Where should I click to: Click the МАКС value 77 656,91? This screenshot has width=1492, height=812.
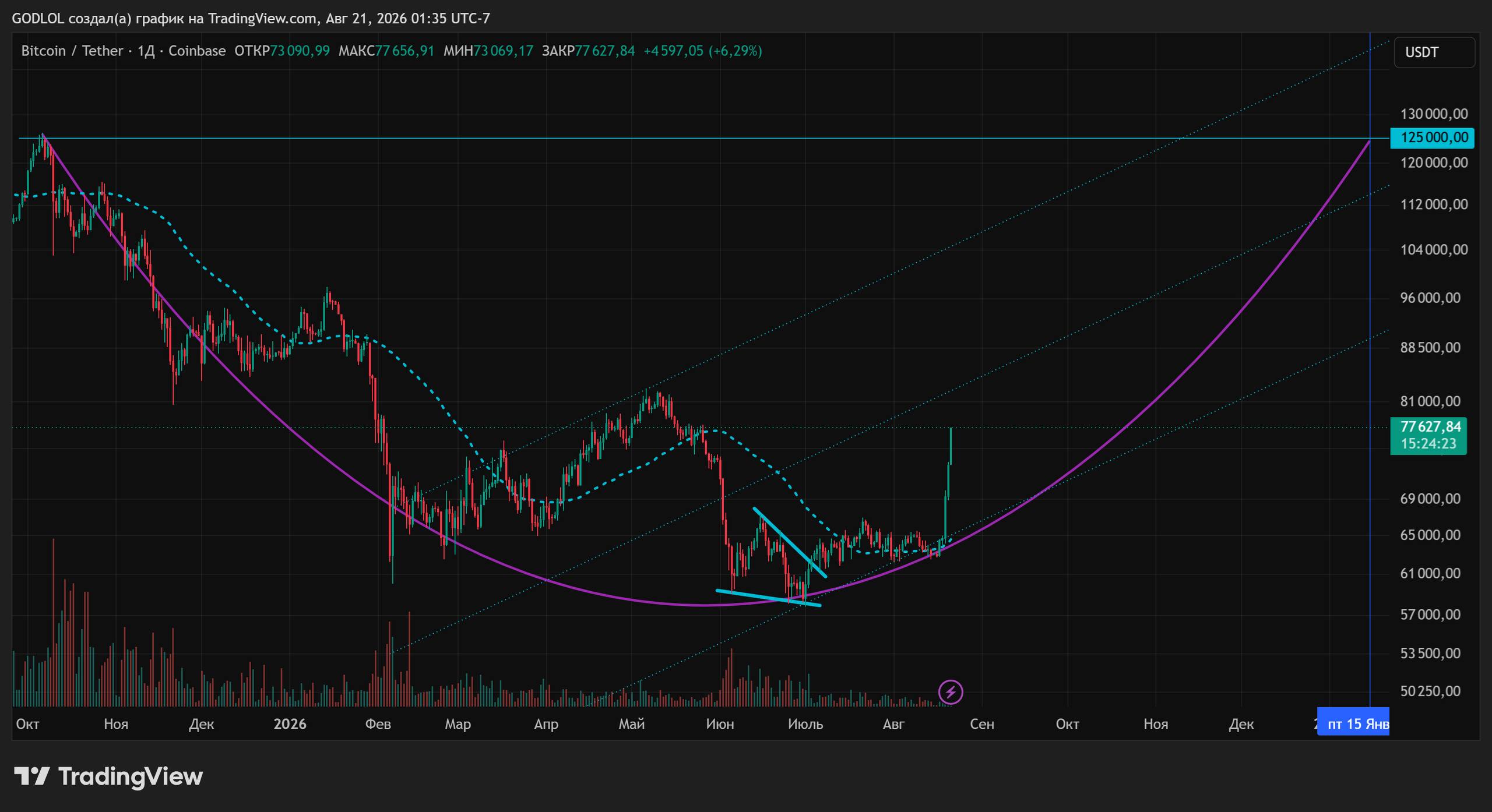tap(404, 51)
